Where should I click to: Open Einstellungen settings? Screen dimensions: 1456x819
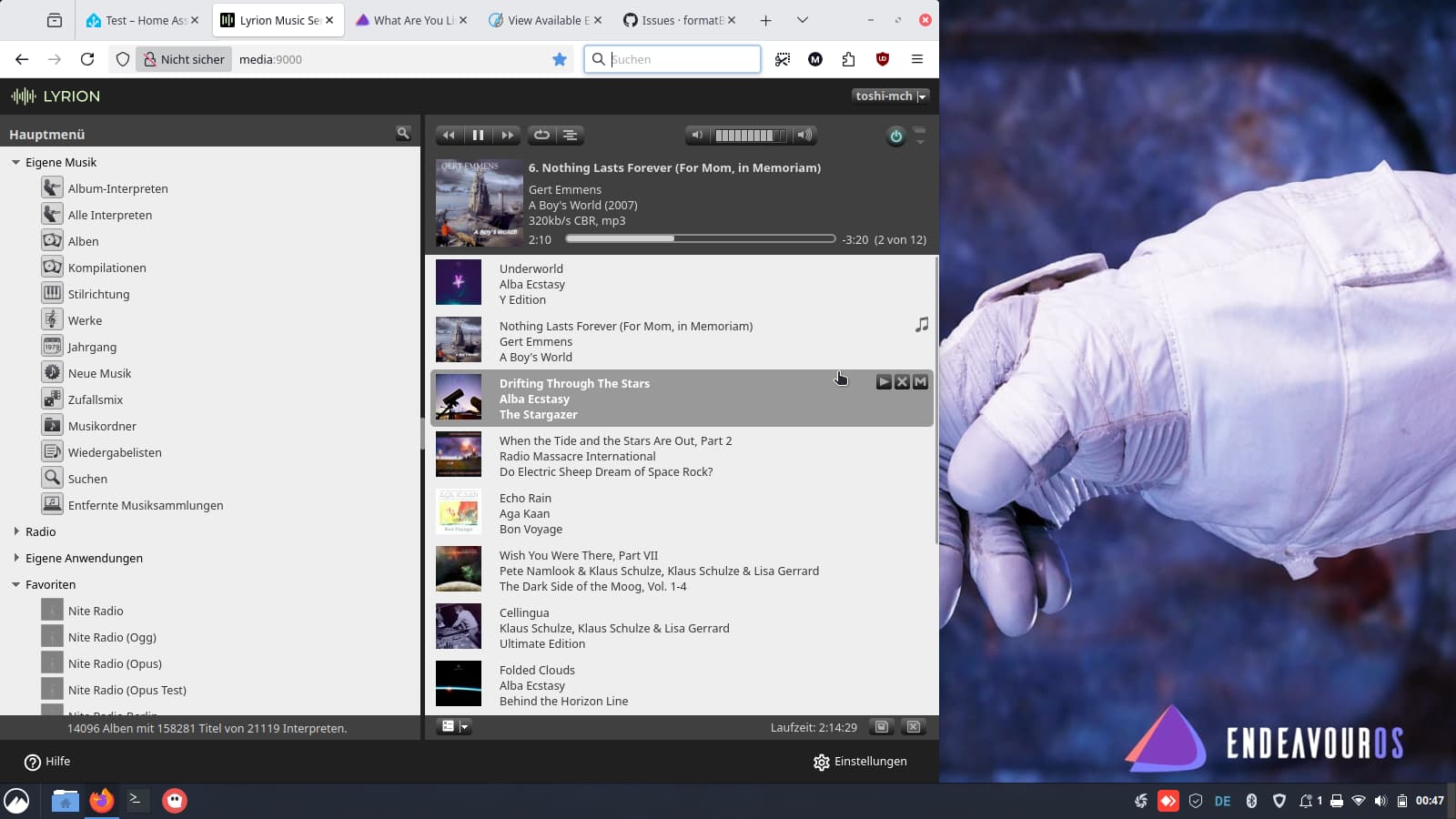[x=860, y=762]
